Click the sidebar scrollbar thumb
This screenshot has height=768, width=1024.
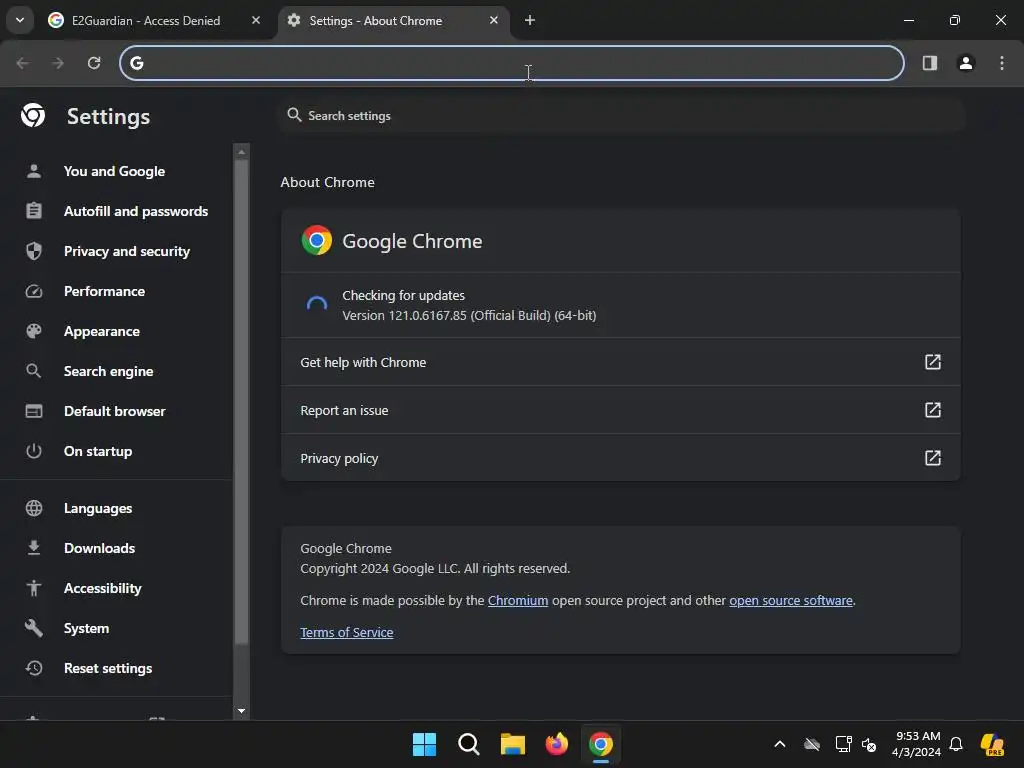(x=242, y=402)
